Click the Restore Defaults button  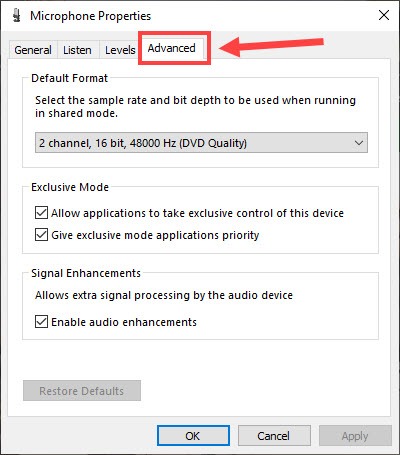(82, 391)
